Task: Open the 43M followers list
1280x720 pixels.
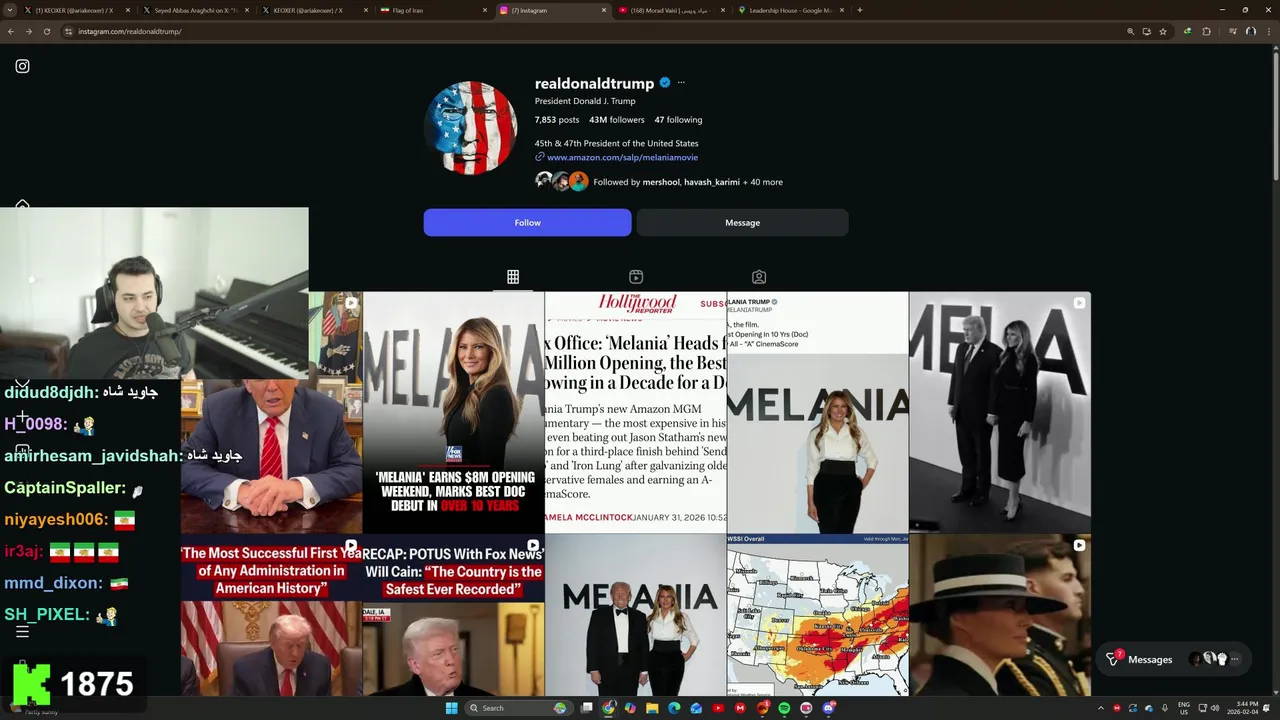Action: pyautogui.click(x=616, y=120)
